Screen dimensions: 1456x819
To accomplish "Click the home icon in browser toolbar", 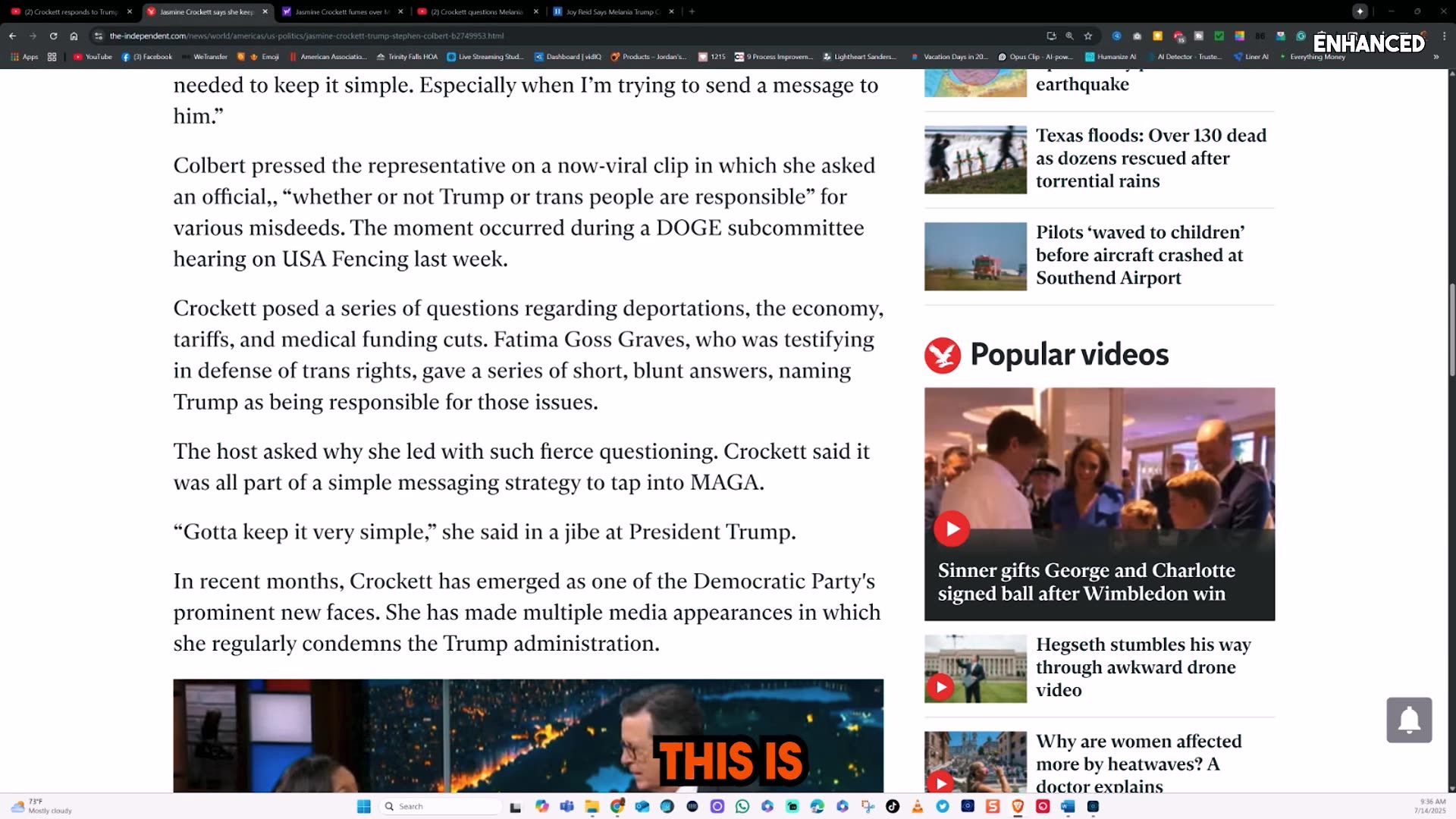I will [74, 36].
